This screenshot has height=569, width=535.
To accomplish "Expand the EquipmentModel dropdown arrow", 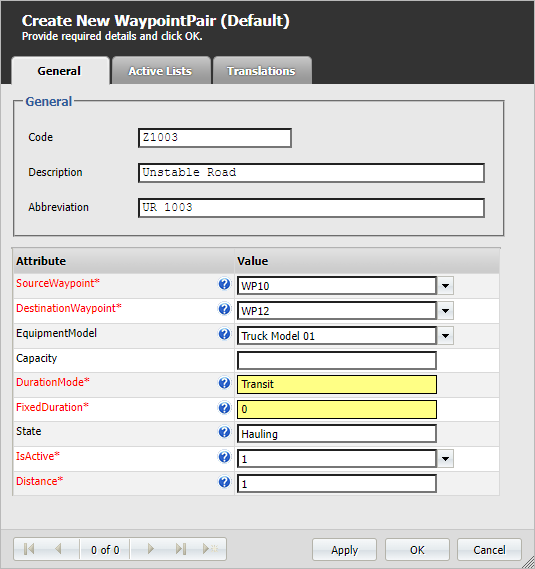I will (445, 336).
